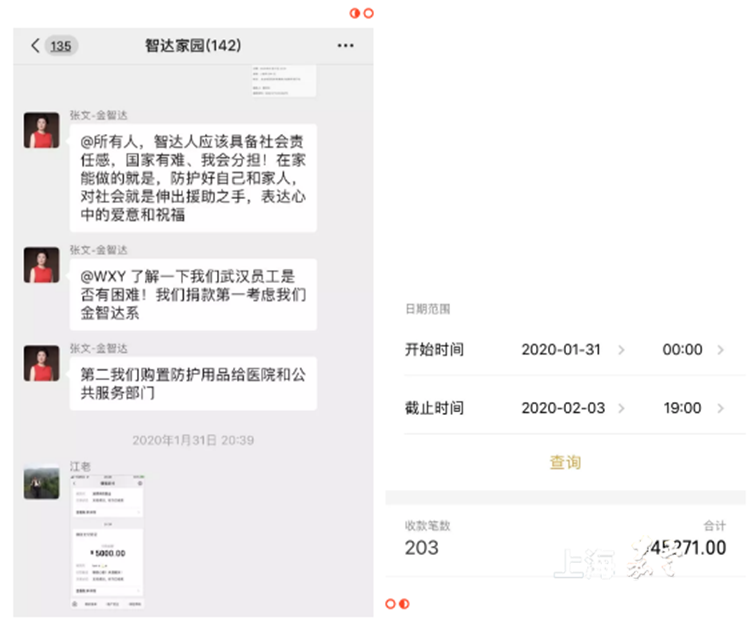750x632 pixels.
Task: Click the sender name 江老
Action: (x=80, y=466)
